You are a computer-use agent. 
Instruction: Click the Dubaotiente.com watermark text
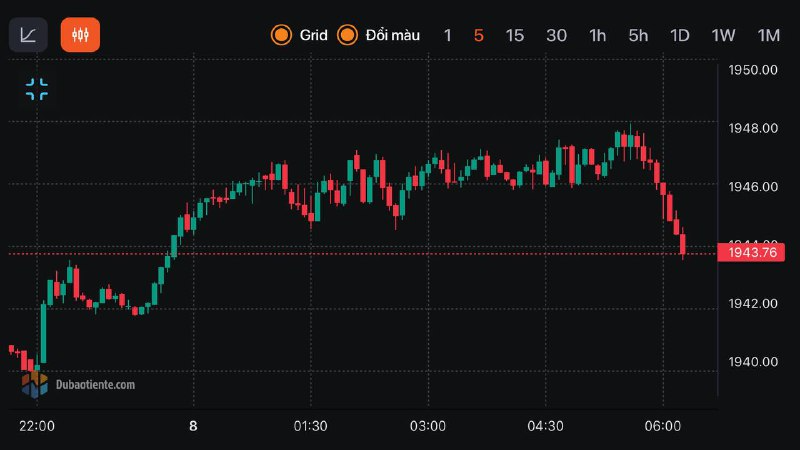click(95, 384)
